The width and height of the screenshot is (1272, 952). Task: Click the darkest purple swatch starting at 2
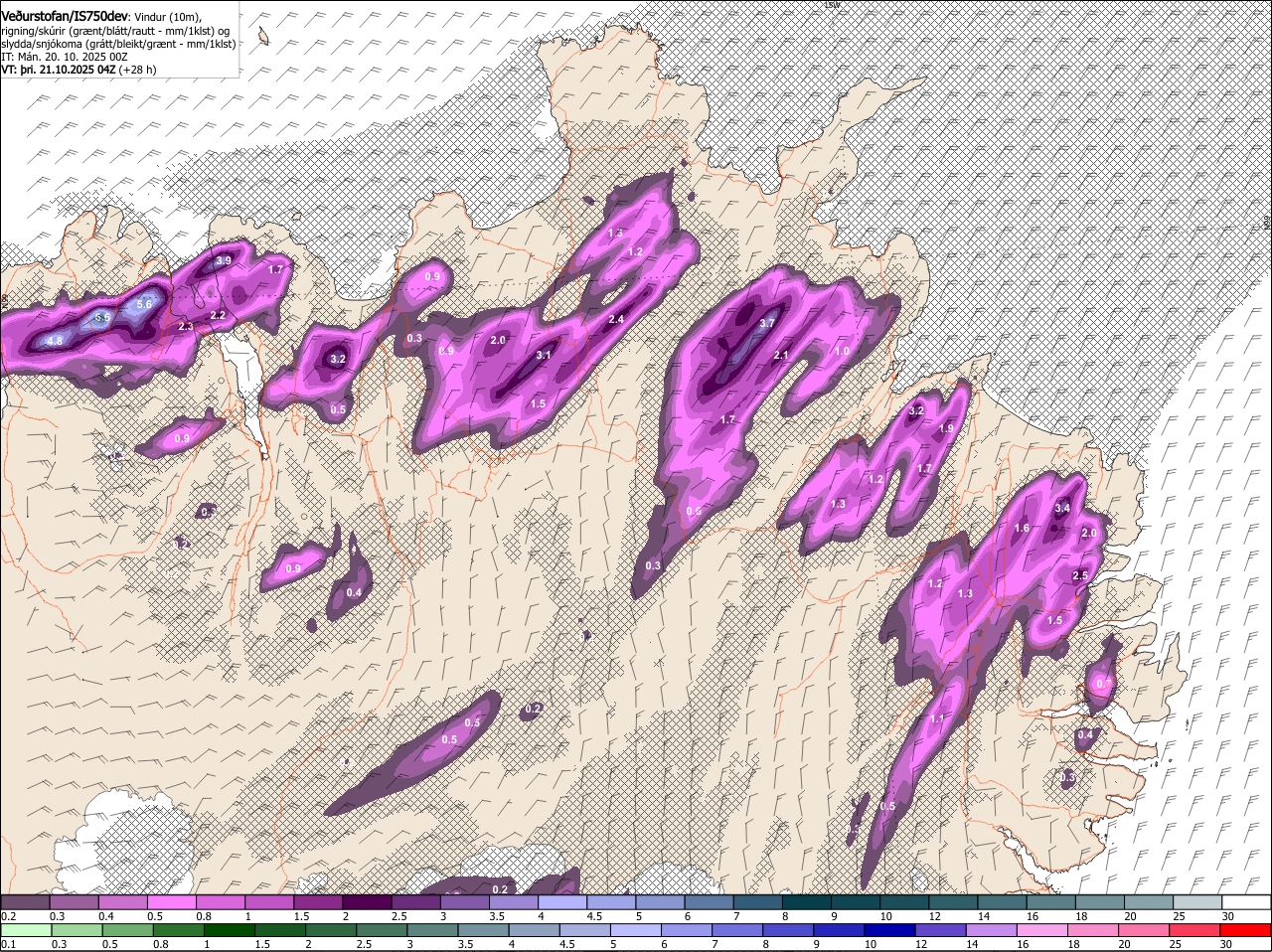pos(366,902)
